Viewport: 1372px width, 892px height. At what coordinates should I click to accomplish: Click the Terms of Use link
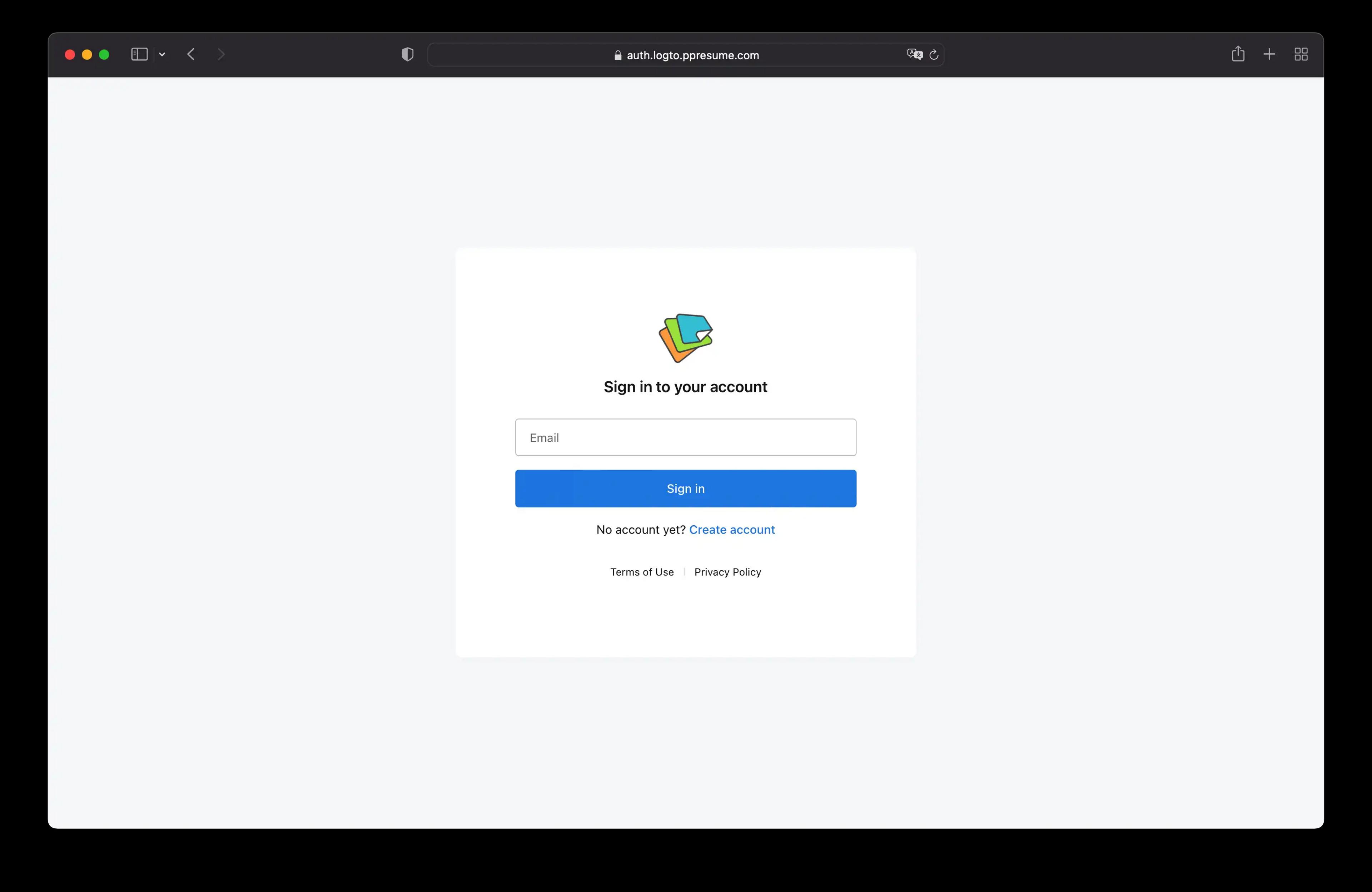click(x=641, y=571)
